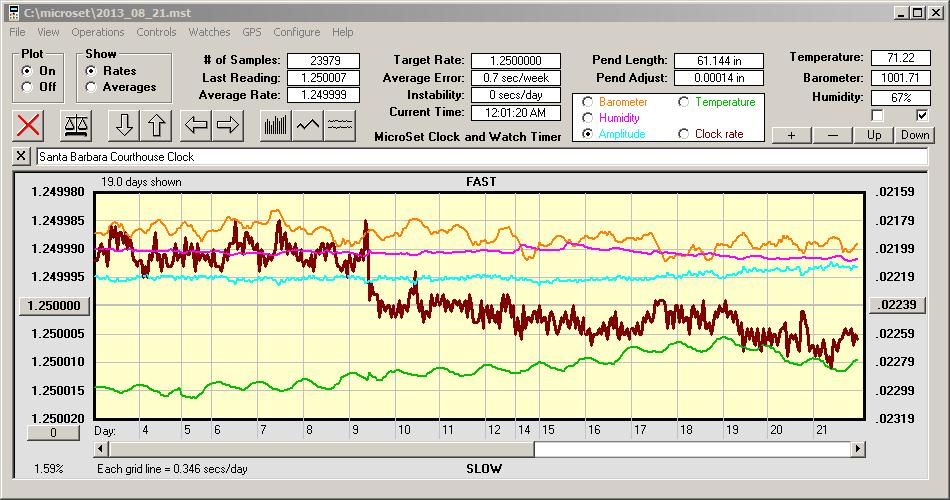
Task: Click the Down button
Action: point(915,135)
